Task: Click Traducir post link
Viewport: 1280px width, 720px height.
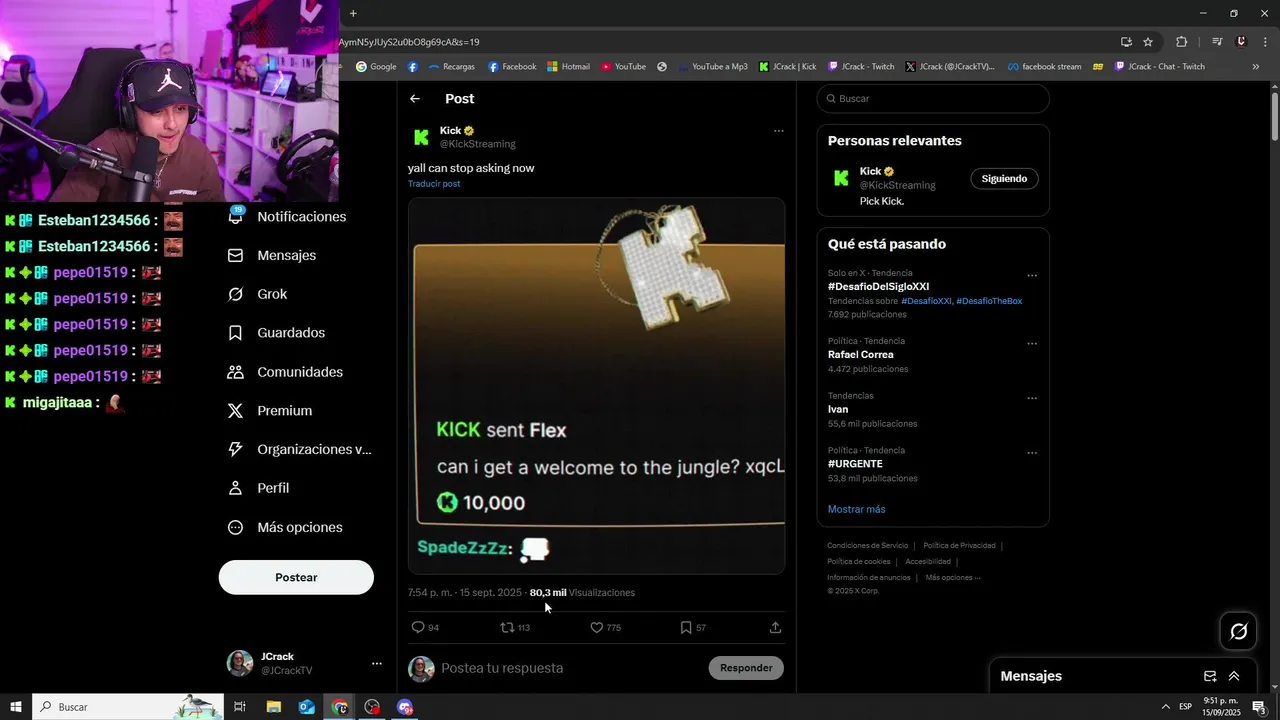Action: pyautogui.click(x=434, y=184)
